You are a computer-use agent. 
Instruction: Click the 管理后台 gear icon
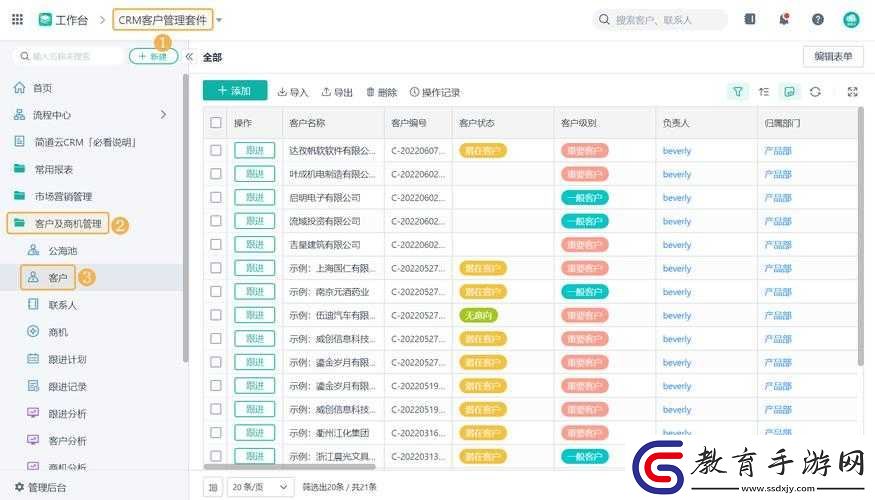pos(20,487)
